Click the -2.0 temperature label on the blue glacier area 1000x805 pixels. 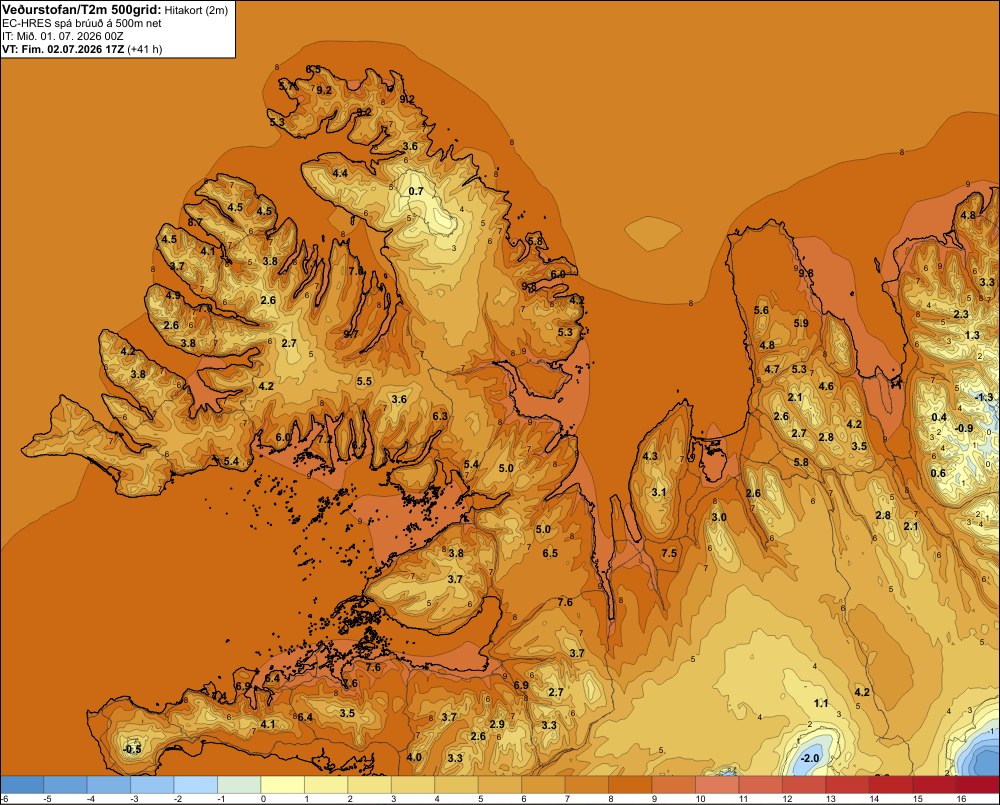tap(809, 758)
